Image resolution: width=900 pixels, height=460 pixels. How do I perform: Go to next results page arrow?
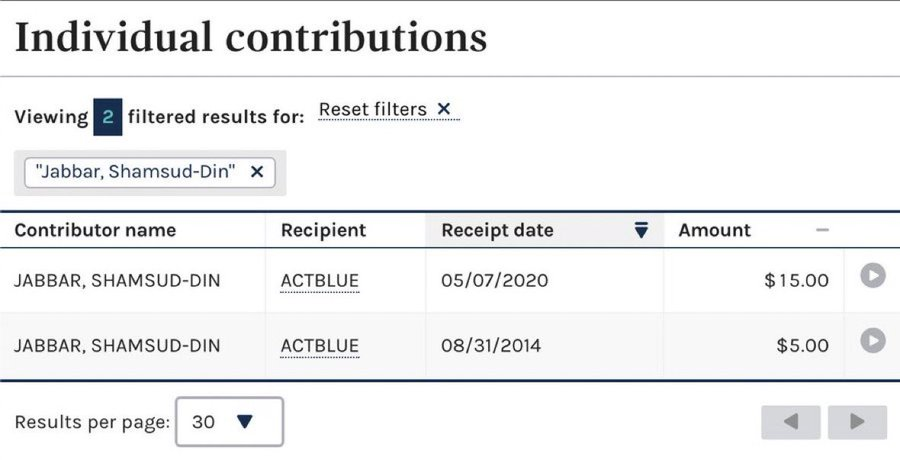[x=857, y=422]
